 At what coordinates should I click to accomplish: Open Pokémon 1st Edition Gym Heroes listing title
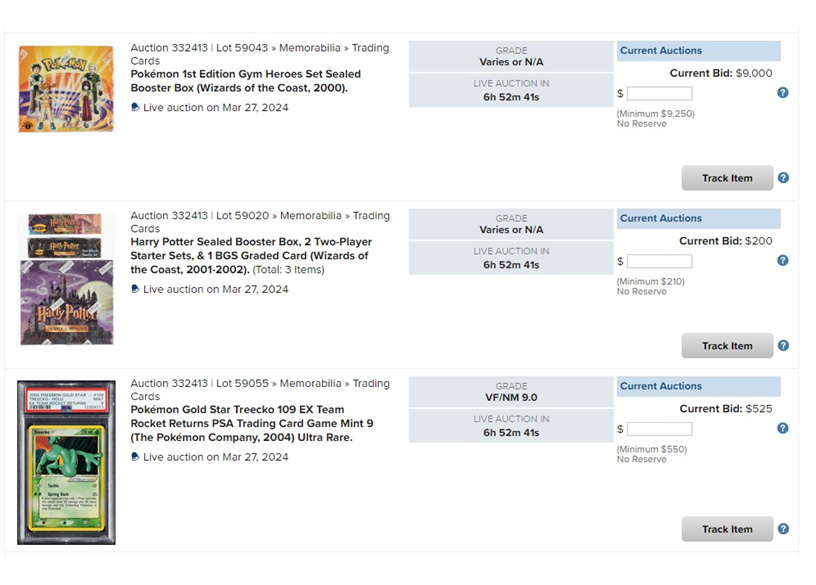pos(246,81)
